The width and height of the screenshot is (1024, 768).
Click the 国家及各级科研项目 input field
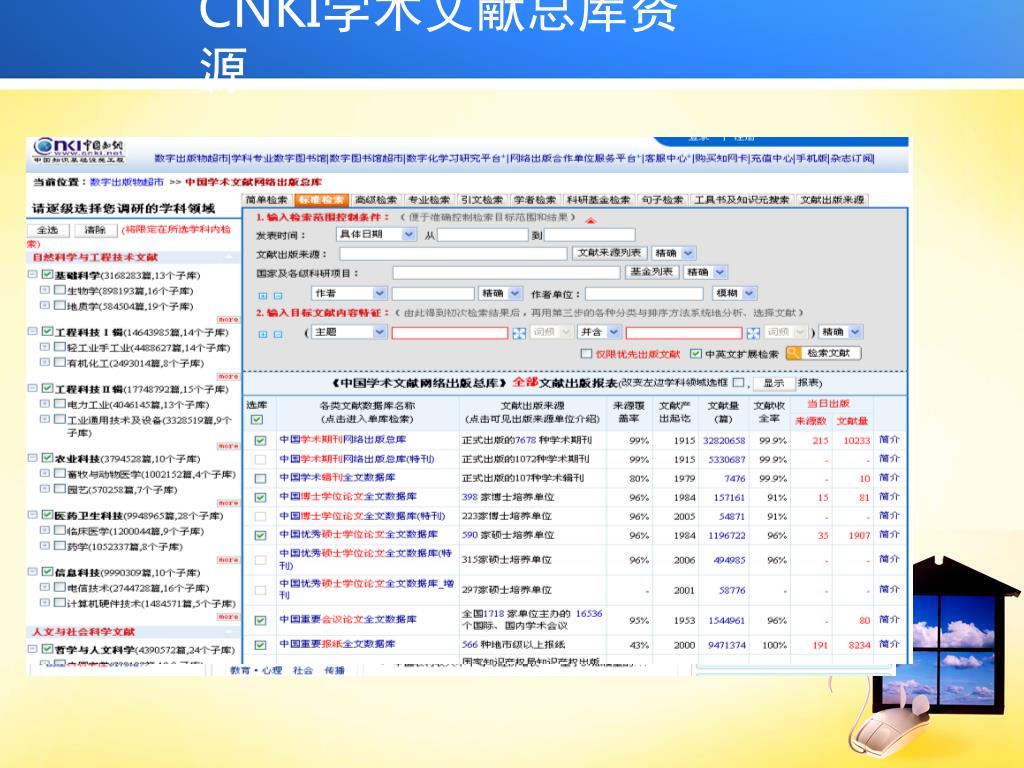506,273
